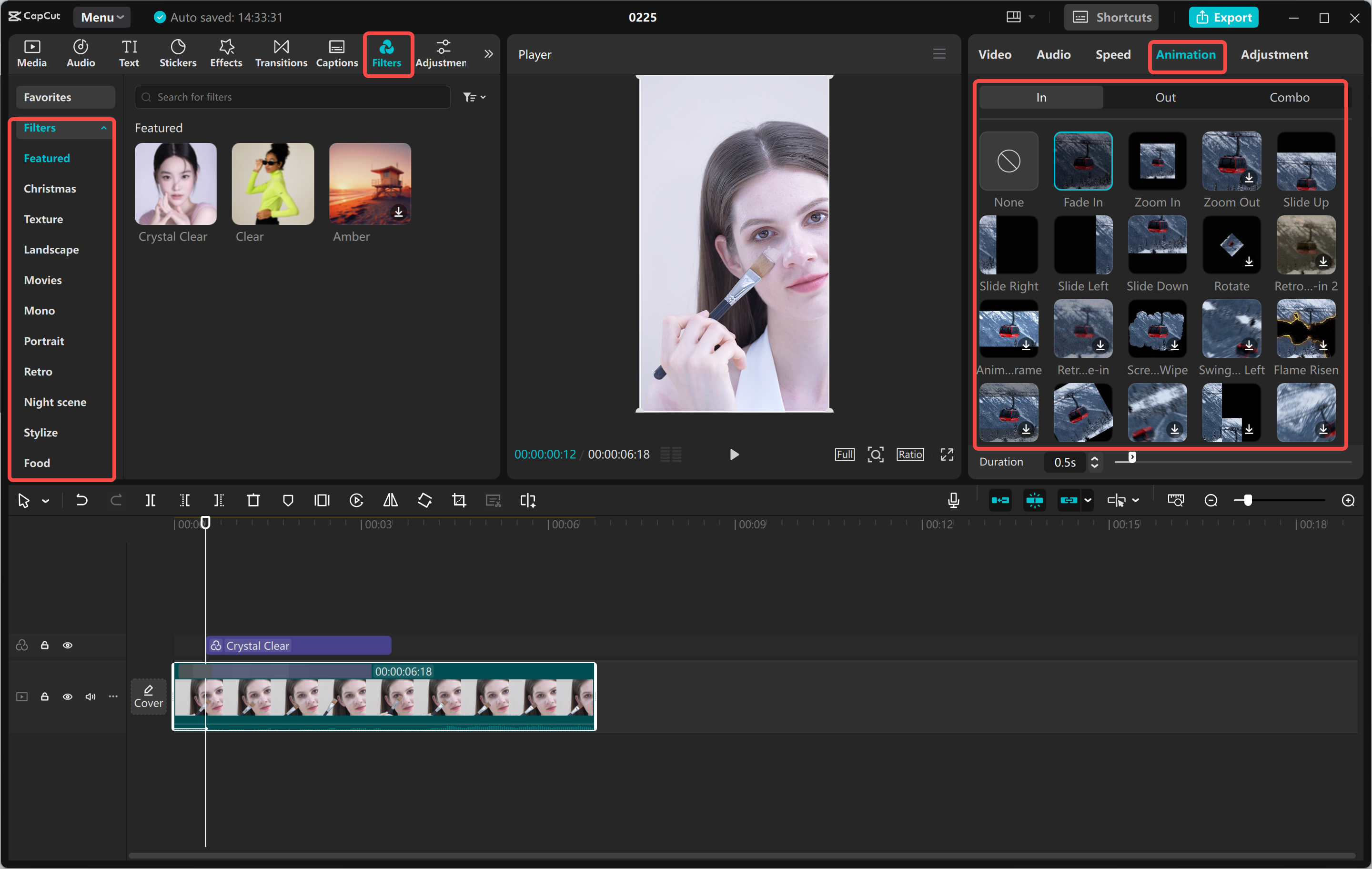The width and height of the screenshot is (1372, 869).
Task: Open the Menu dropdown
Action: coord(101,17)
